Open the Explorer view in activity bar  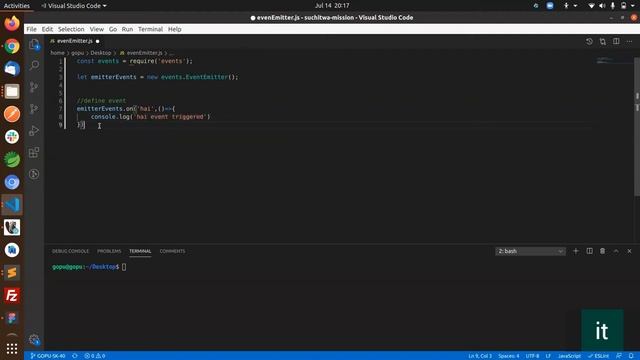coord(34,44)
